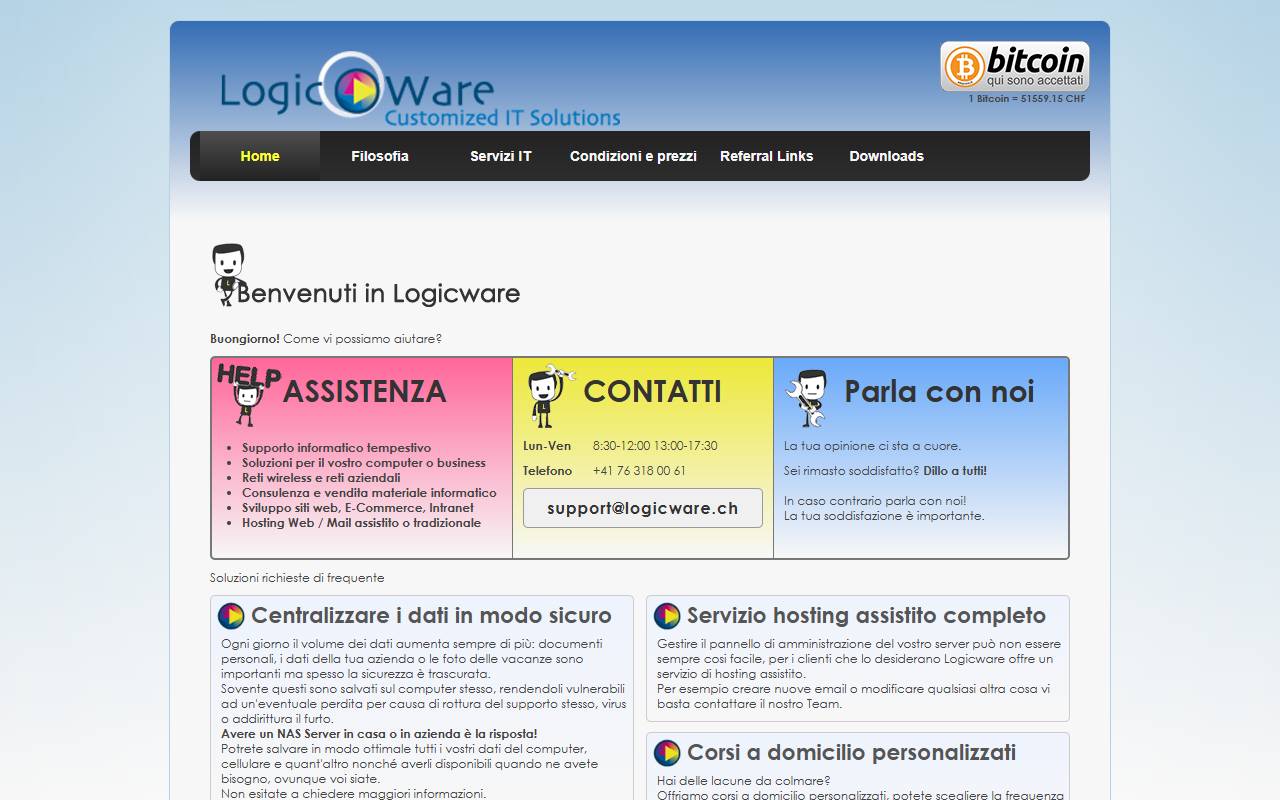This screenshot has width=1280, height=800.
Task: Click Supporto informatico tempestivo list item
Action: pyautogui.click(x=336, y=448)
